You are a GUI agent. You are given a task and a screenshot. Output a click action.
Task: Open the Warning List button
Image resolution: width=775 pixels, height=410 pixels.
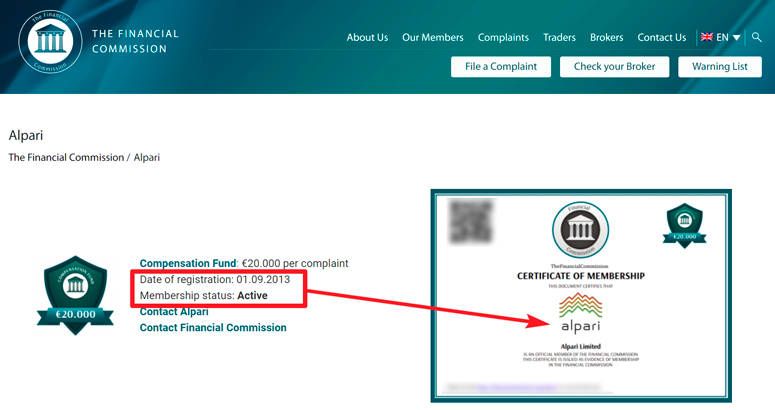click(x=720, y=67)
